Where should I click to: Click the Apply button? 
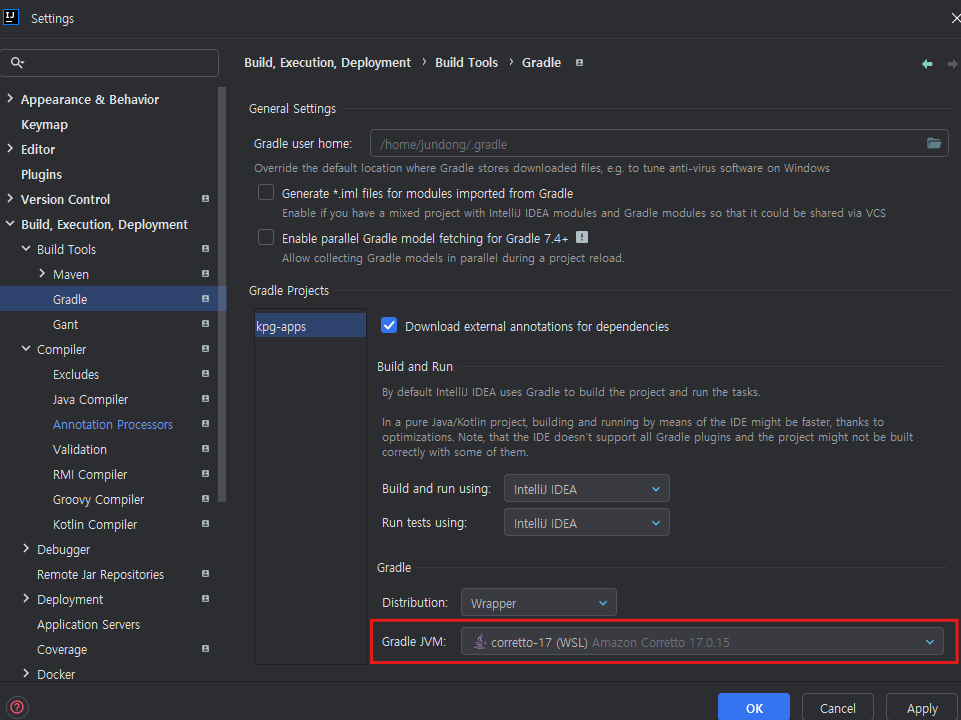coord(922,708)
